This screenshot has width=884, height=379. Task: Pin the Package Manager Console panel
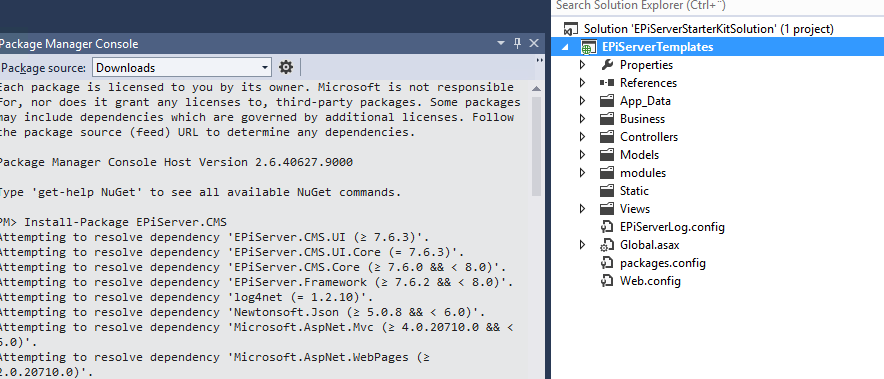click(517, 43)
